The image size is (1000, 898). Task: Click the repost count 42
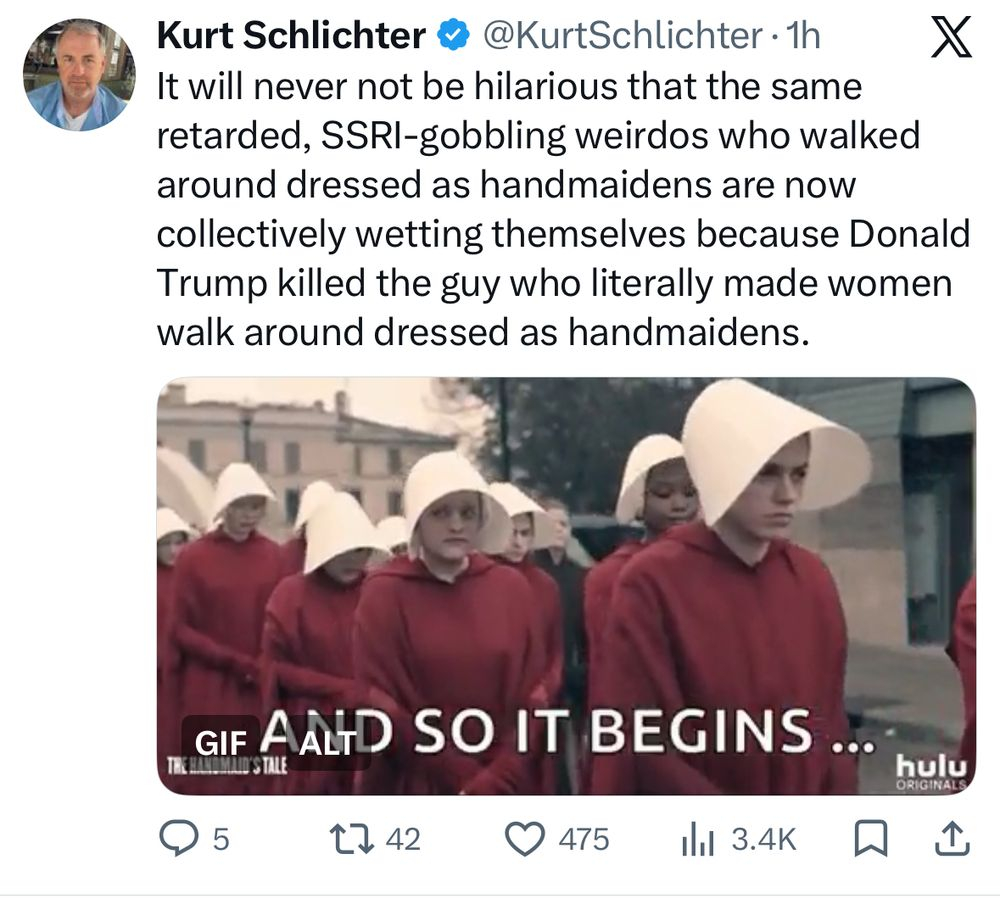(x=402, y=839)
